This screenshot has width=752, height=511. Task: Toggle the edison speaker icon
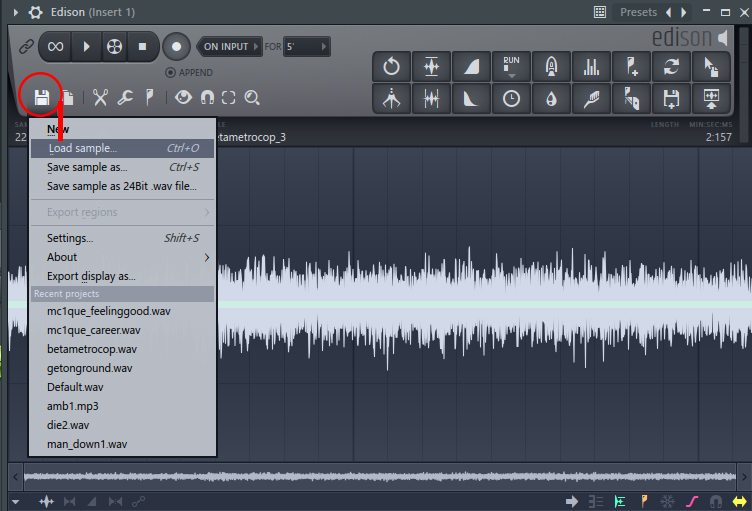723,37
